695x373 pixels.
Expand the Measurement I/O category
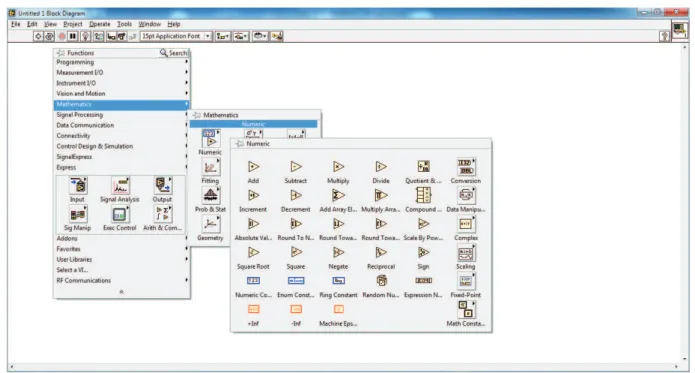point(122,72)
